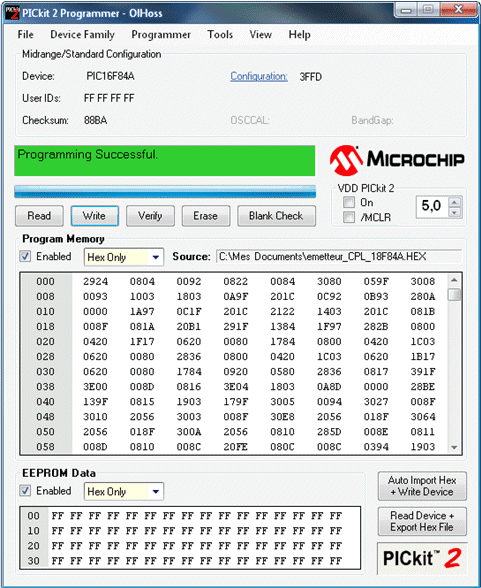
Task: Click cell 28BE in row 038
Action: click(x=423, y=386)
